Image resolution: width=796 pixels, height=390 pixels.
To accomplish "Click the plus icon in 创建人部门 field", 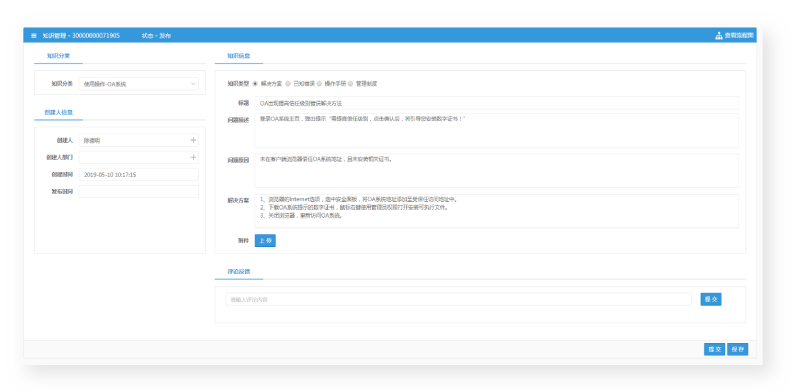I will pos(193,157).
